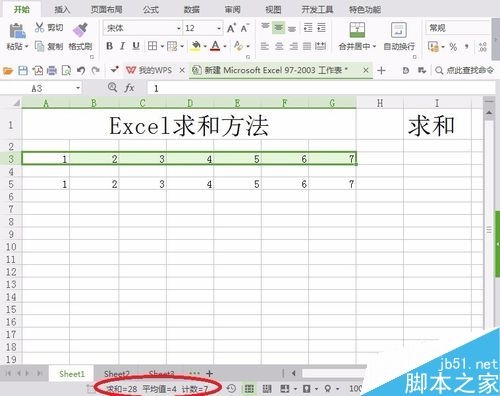
Task: Click the justify alignment icon
Action: pos(307,46)
